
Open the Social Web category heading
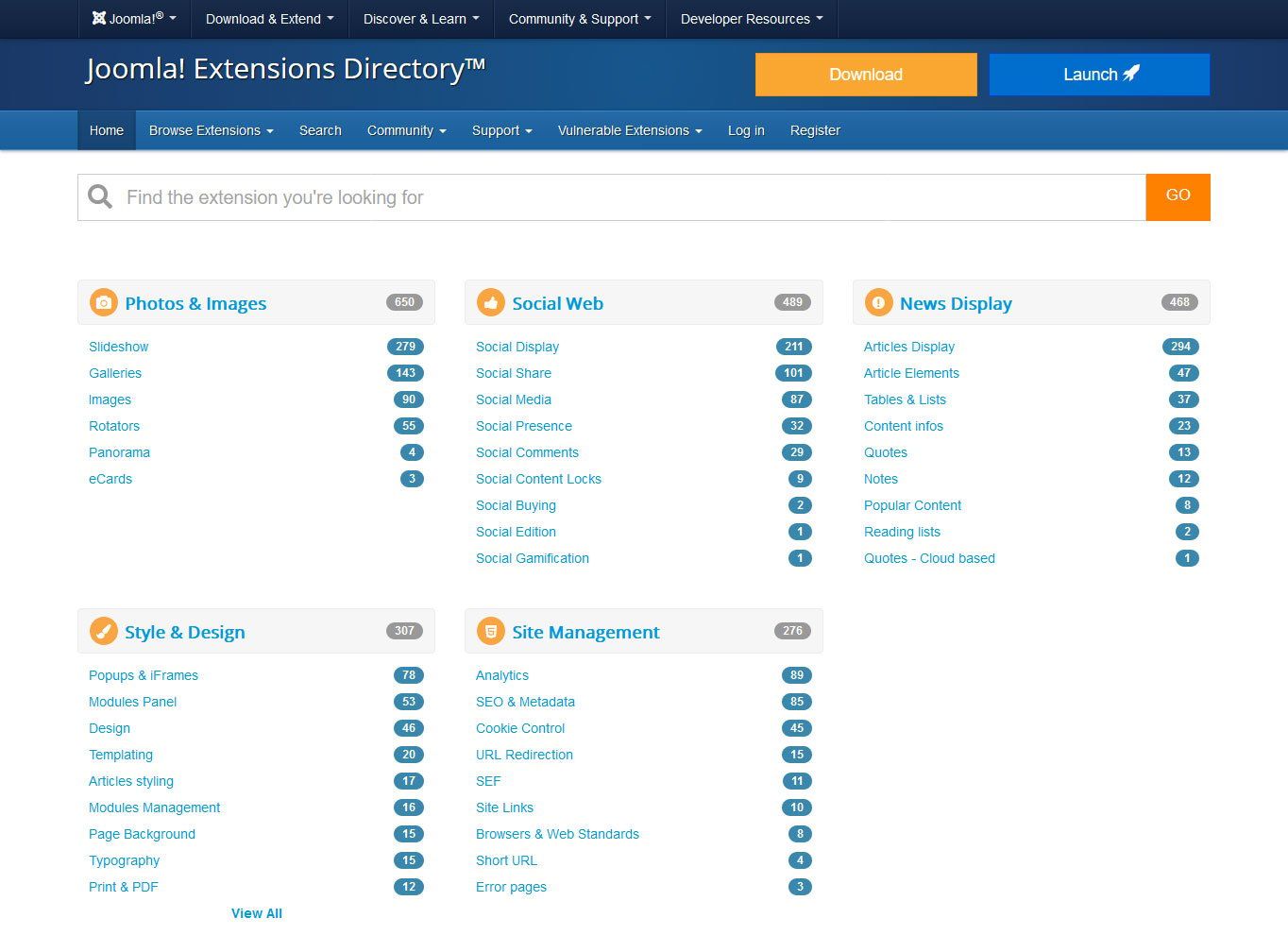557,303
